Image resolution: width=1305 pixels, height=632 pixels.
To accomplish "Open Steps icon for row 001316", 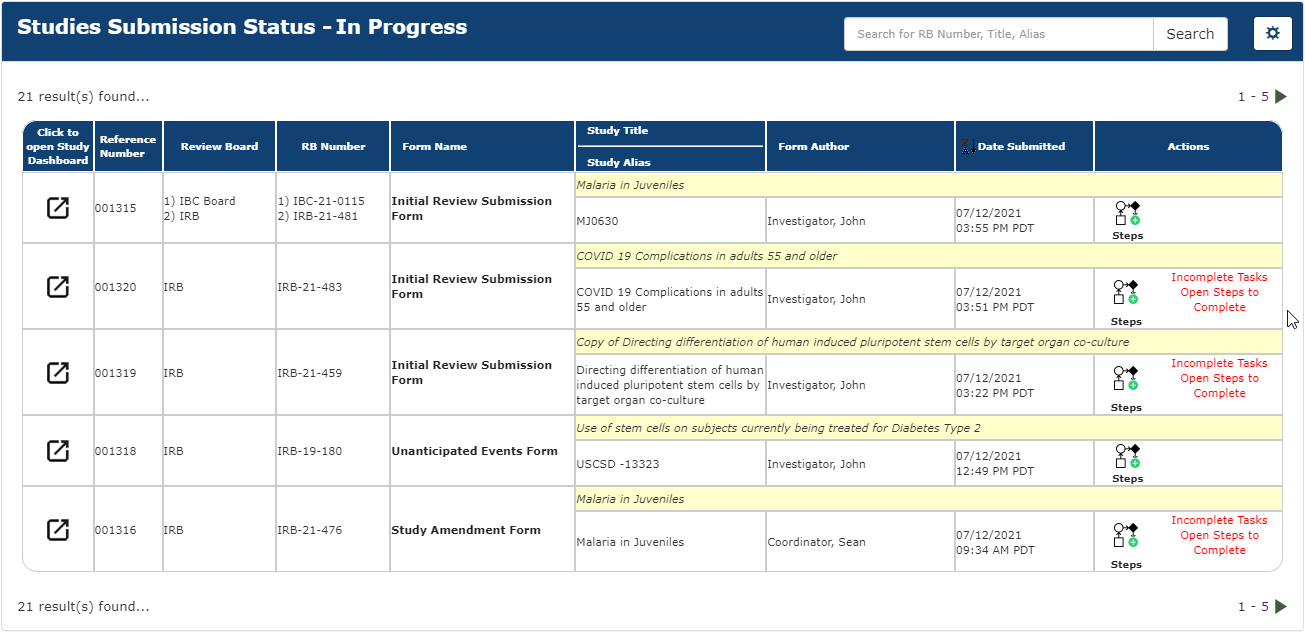I will (1127, 535).
